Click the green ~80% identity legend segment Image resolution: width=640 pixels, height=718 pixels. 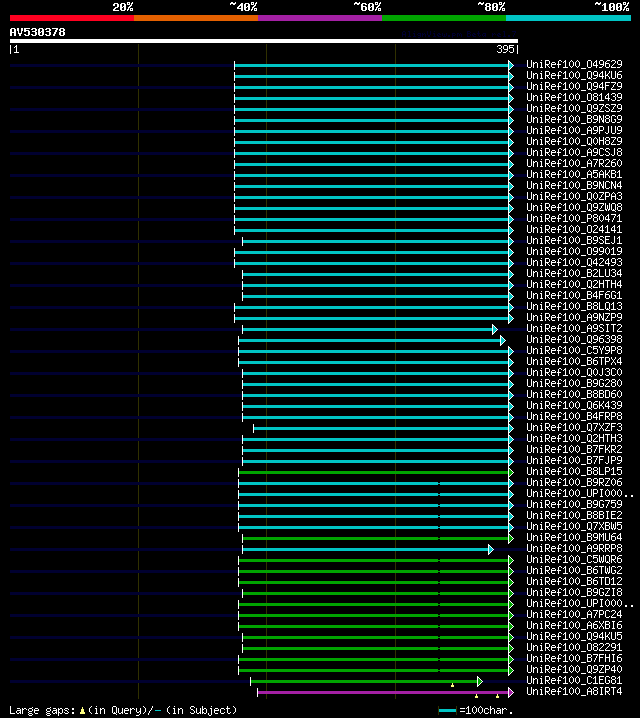point(444,18)
